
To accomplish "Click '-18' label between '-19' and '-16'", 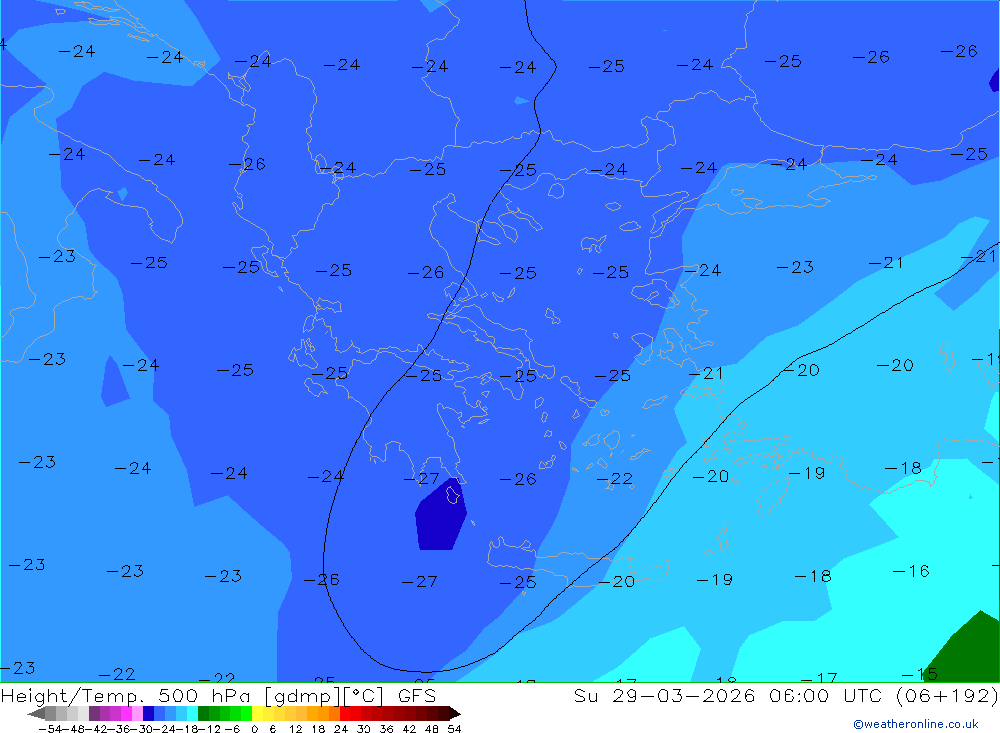I will coord(813,576).
